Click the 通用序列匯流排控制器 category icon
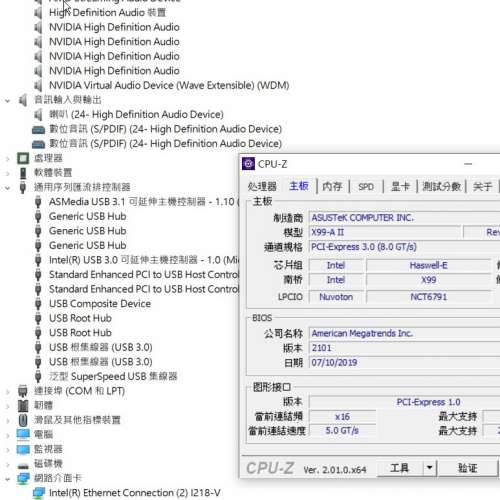The image size is (500, 500). coord(23,187)
